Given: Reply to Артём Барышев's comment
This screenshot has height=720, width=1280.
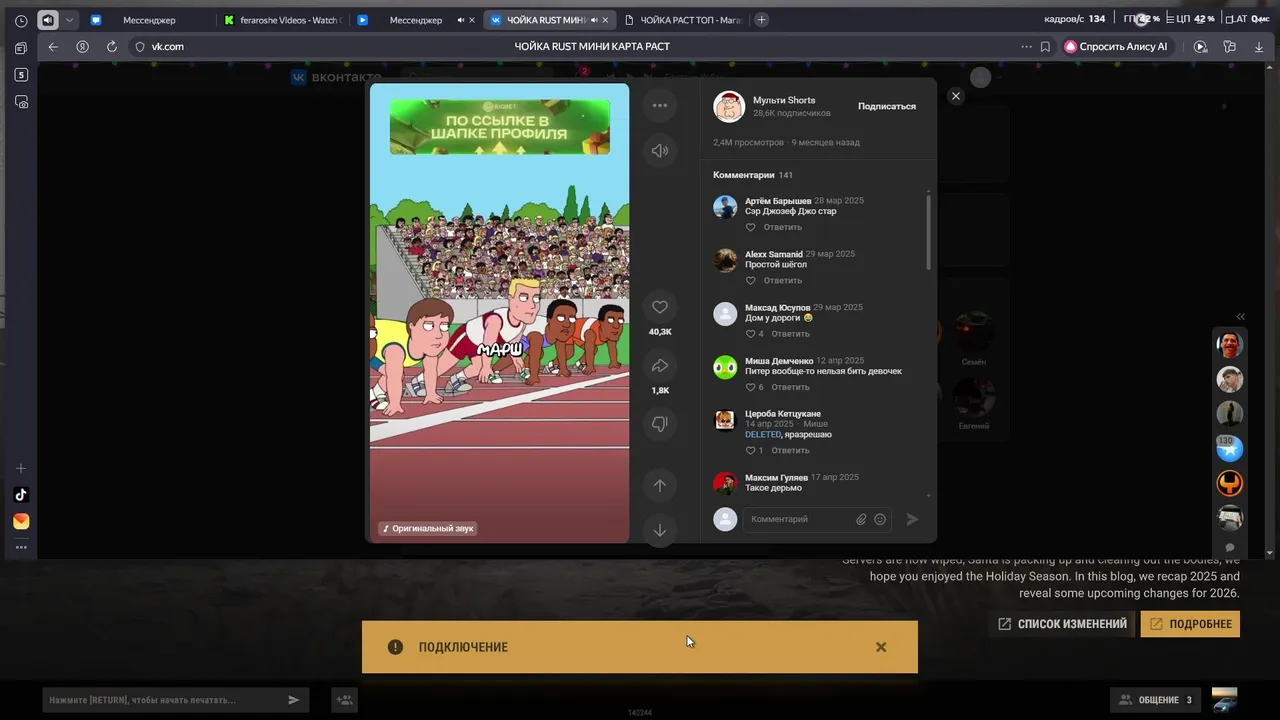Looking at the screenshot, I should click(x=783, y=227).
